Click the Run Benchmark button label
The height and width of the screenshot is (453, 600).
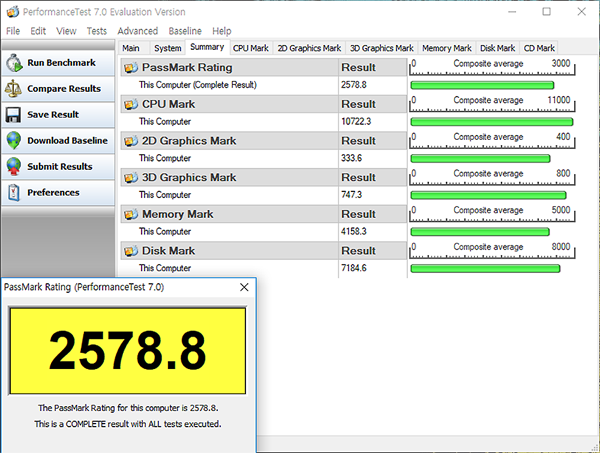coord(61,63)
